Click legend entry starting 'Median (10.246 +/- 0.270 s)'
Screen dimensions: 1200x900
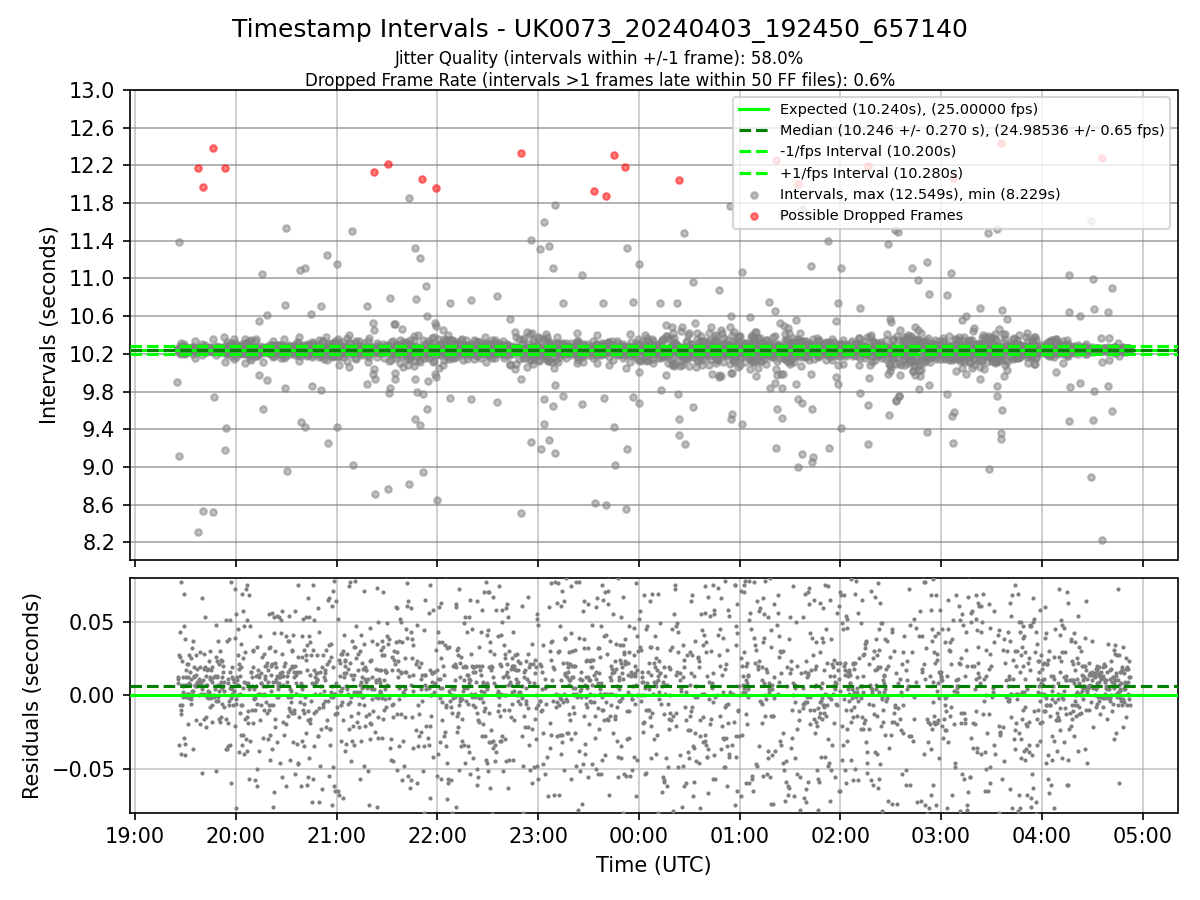coord(972,130)
